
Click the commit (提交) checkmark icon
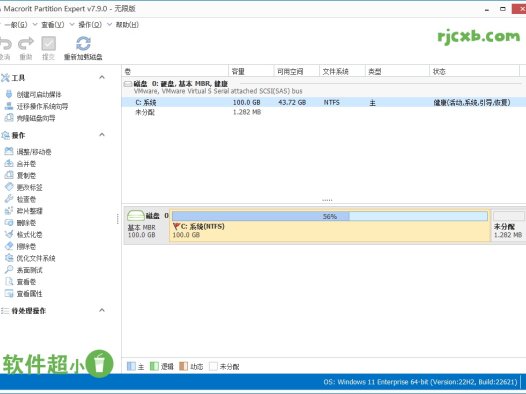(48, 44)
